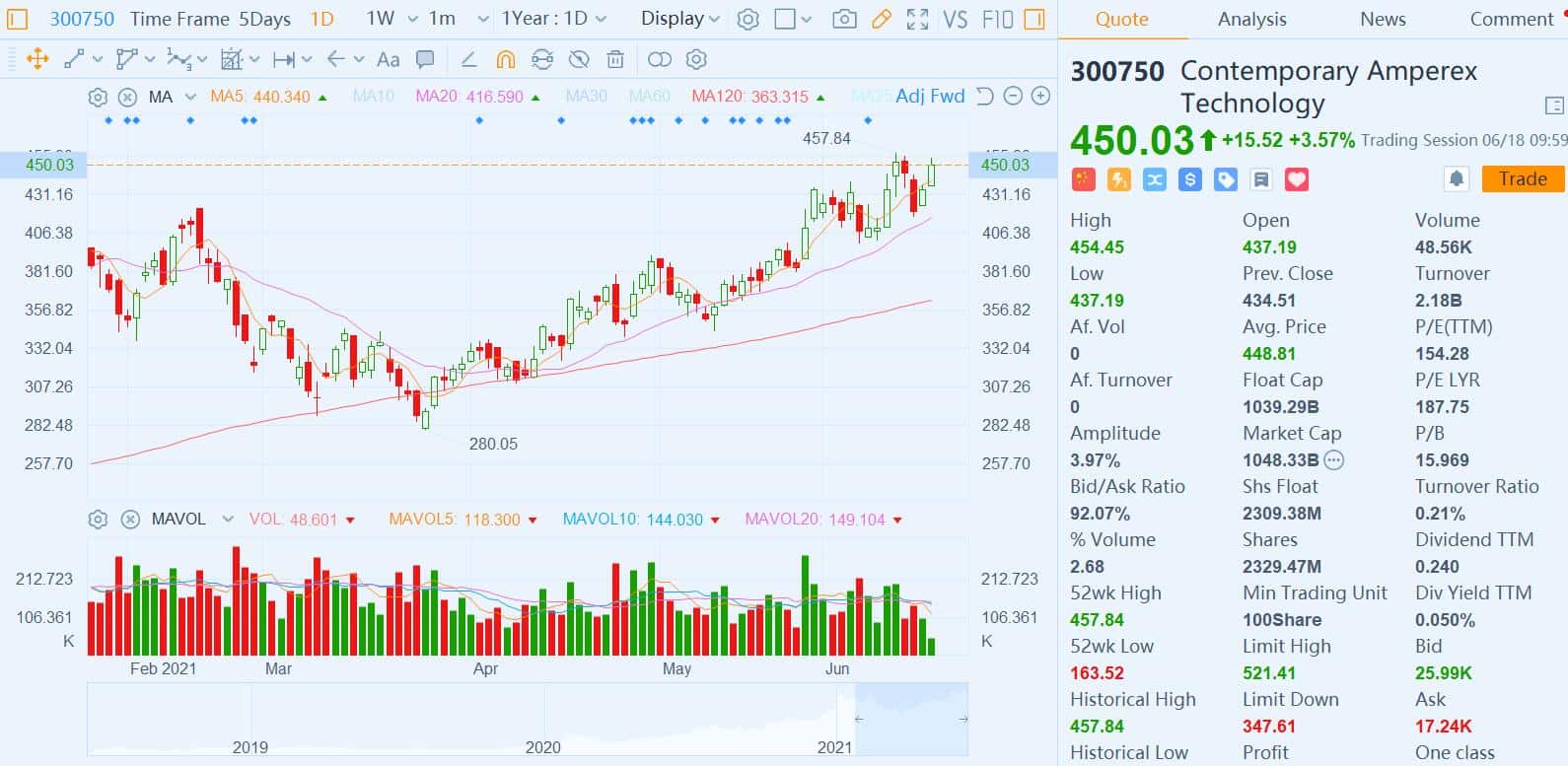The image size is (1568, 766).
Task: Open the News tab
Action: (1383, 19)
